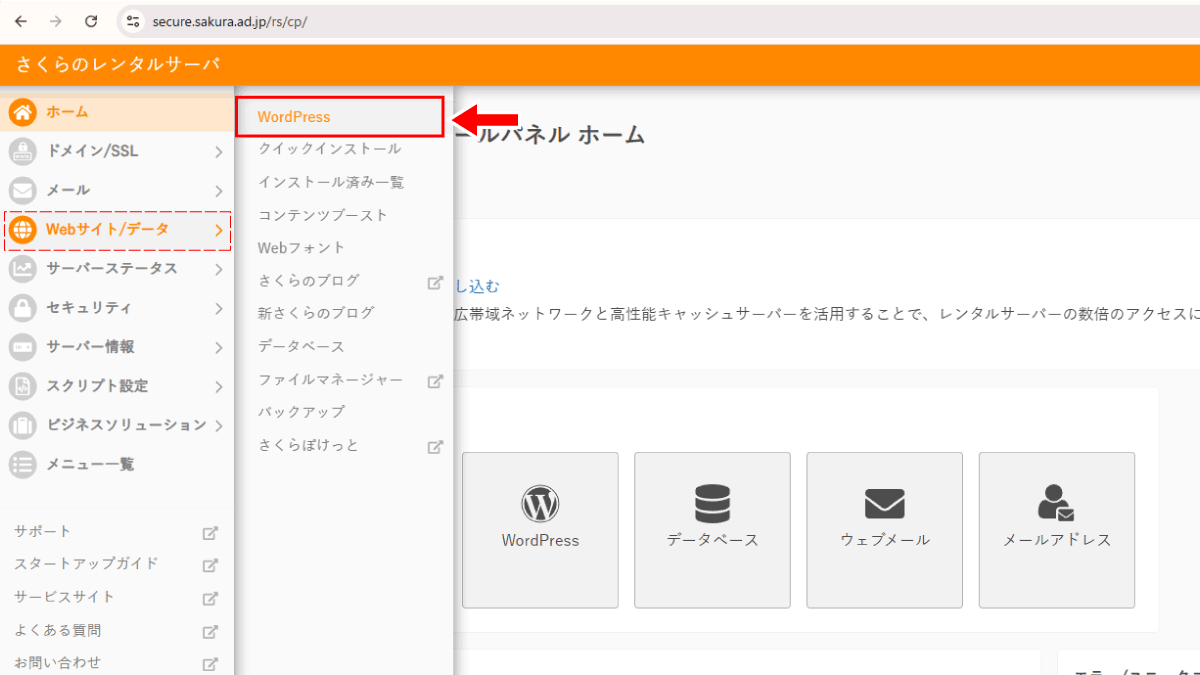
Task: Click the WordPress logo in the shortcut card
Action: click(540, 503)
